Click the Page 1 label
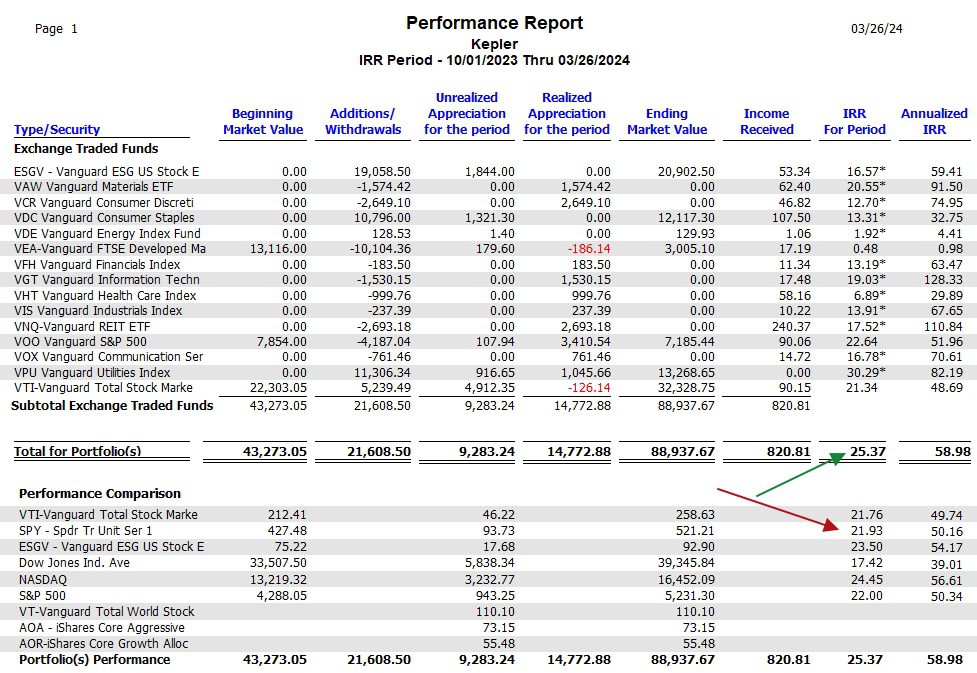The width and height of the screenshot is (977, 673). (56, 29)
